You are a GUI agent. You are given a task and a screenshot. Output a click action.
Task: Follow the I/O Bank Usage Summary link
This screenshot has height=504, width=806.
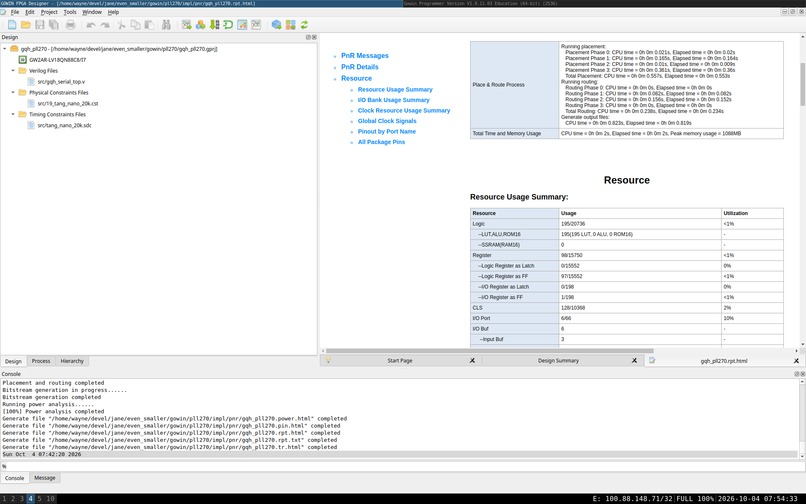[393, 100]
